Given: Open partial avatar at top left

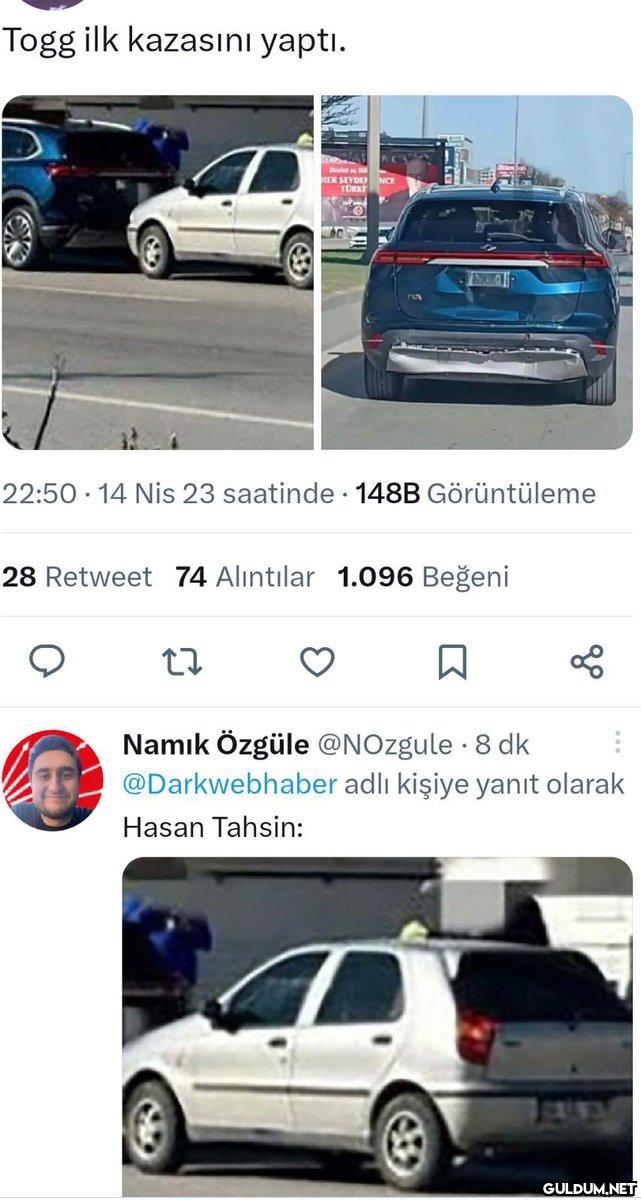Looking at the screenshot, I should click(x=53, y=3).
